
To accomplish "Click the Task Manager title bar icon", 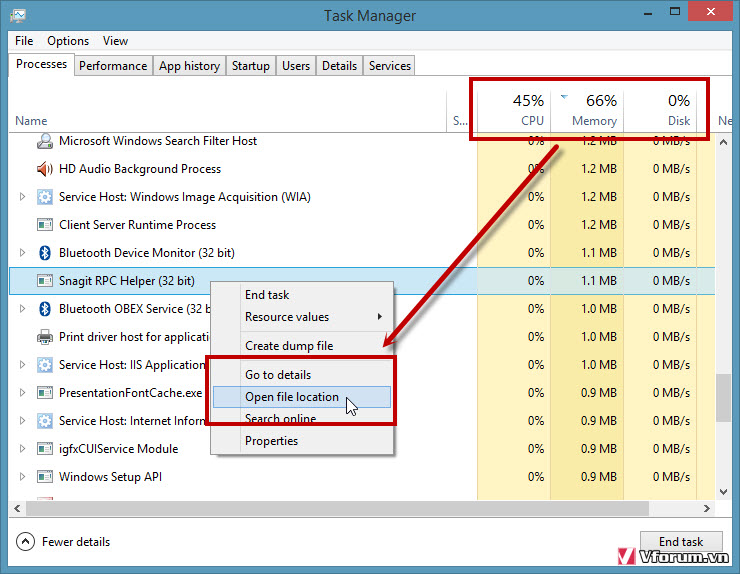I will click(17, 16).
